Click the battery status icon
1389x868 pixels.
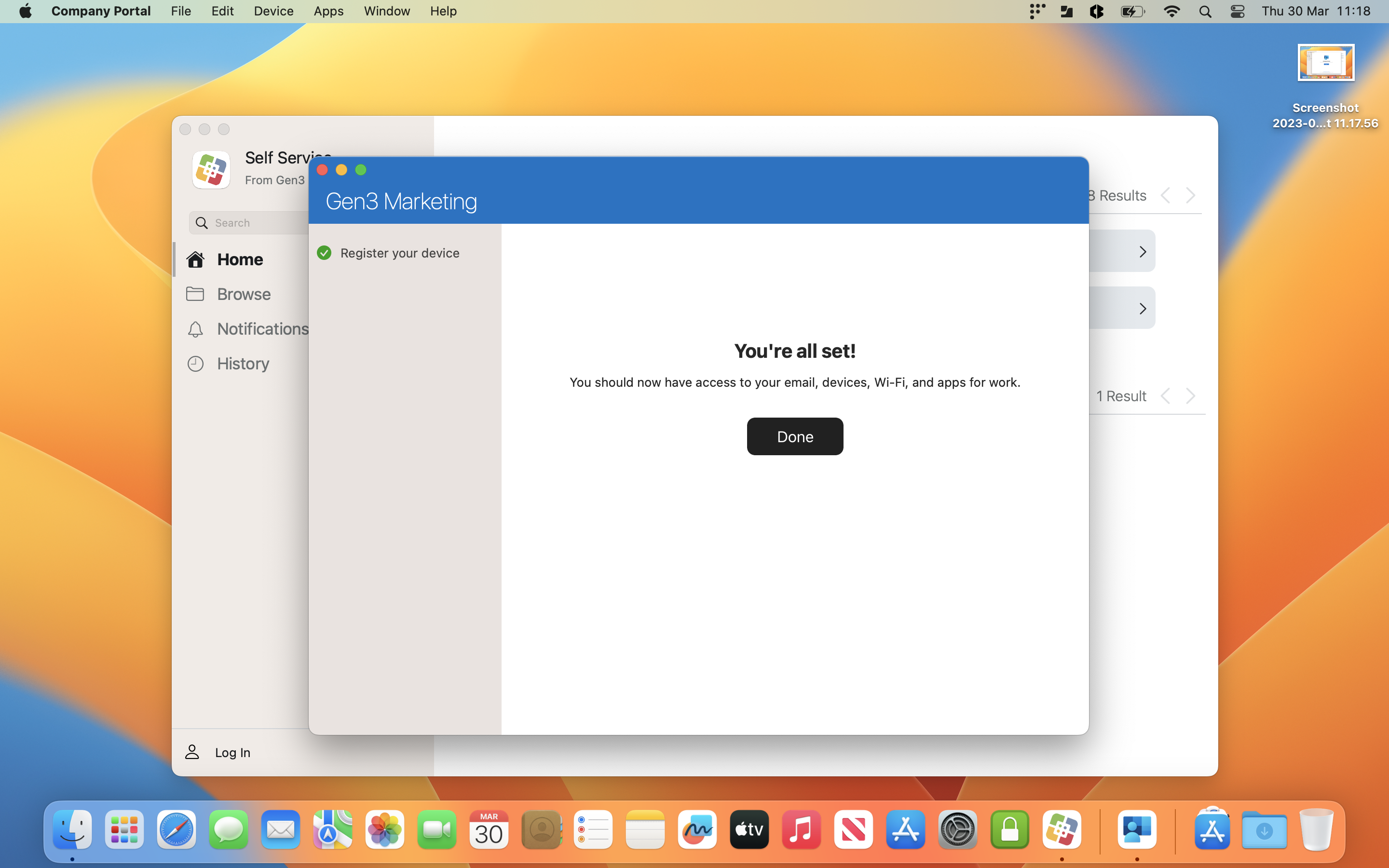(x=1133, y=12)
